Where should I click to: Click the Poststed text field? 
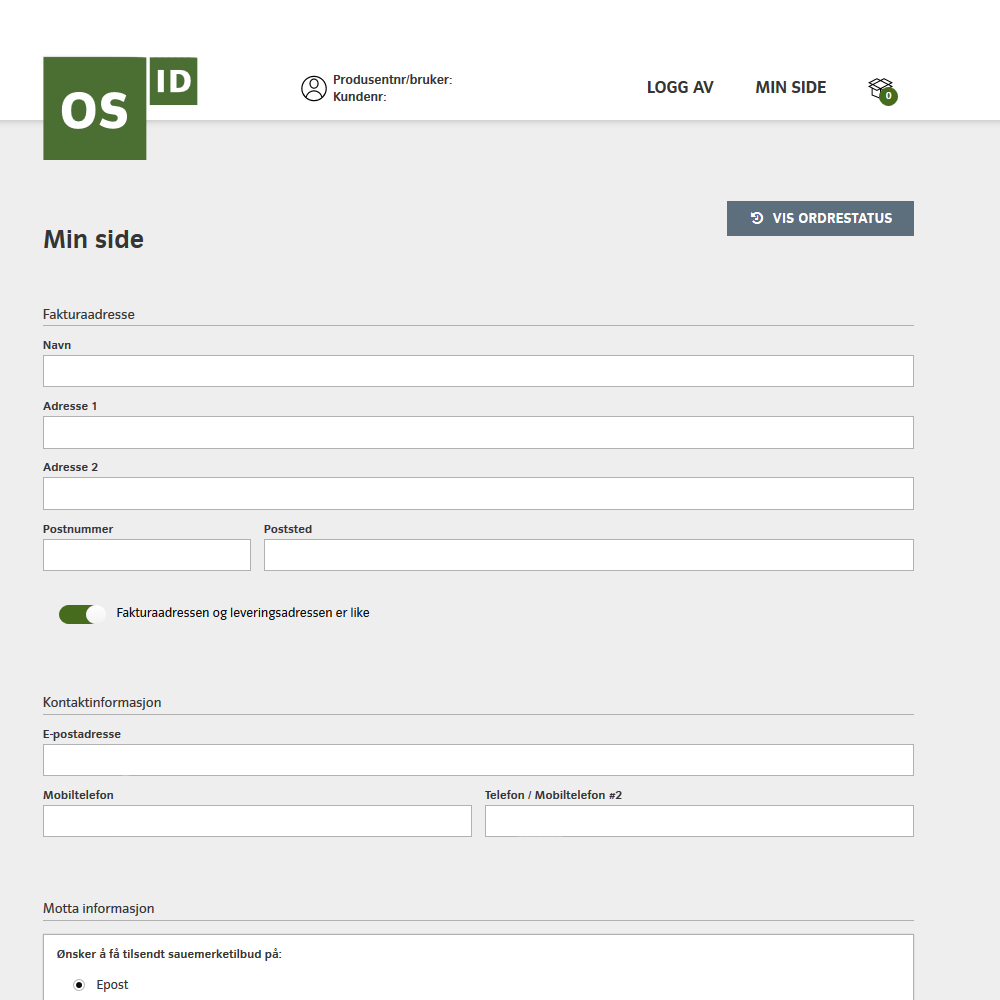(588, 555)
